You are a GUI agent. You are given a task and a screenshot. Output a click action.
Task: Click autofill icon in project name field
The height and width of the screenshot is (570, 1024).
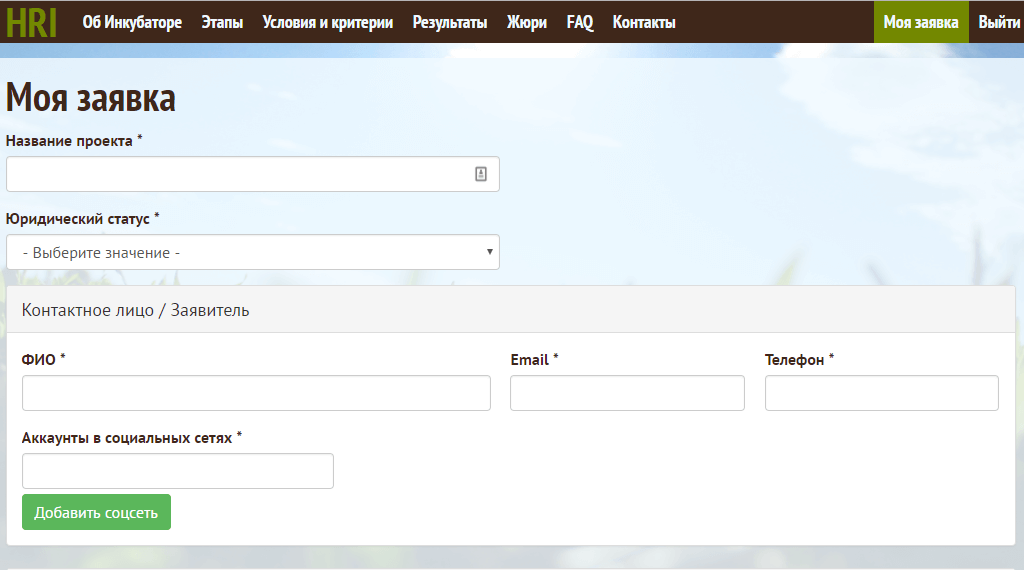pos(480,174)
